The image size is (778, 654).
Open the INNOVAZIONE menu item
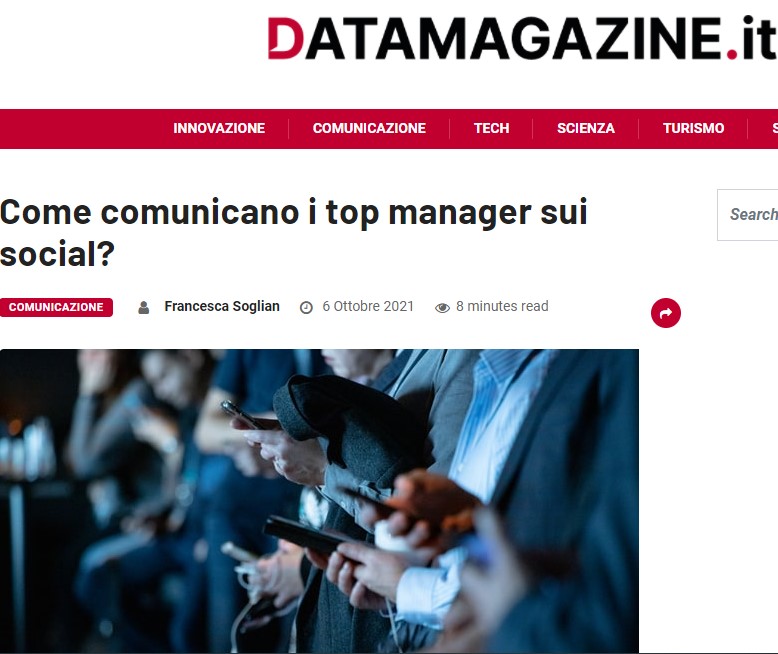click(219, 128)
